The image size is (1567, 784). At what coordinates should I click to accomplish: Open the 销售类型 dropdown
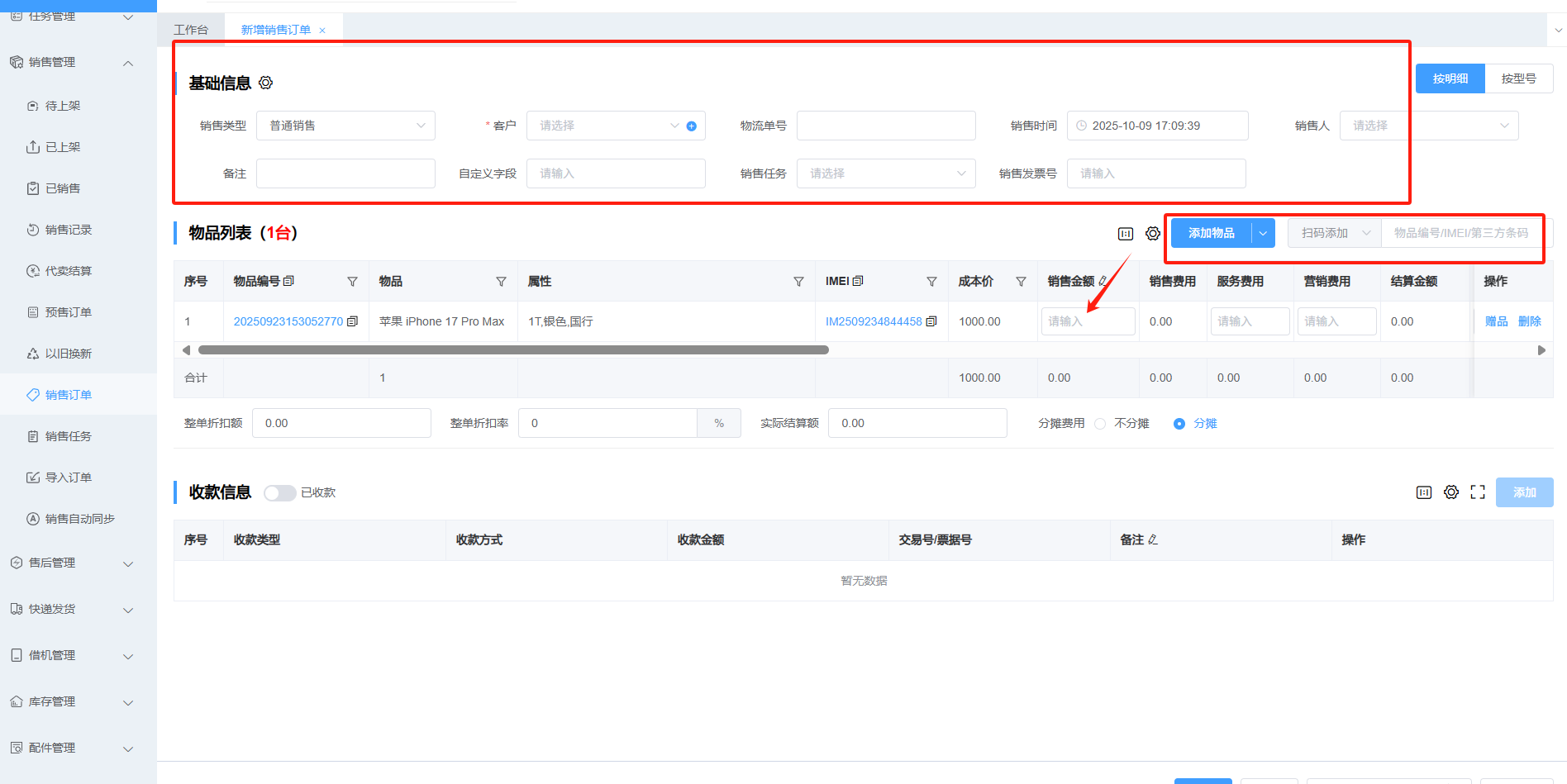coord(345,126)
